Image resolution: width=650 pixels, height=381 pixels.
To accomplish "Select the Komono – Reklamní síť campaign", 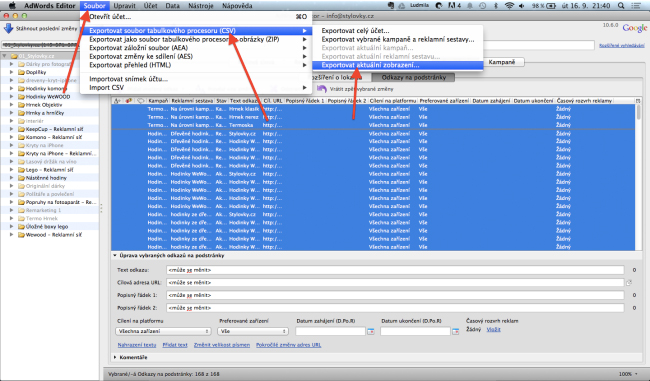I will tap(54, 137).
